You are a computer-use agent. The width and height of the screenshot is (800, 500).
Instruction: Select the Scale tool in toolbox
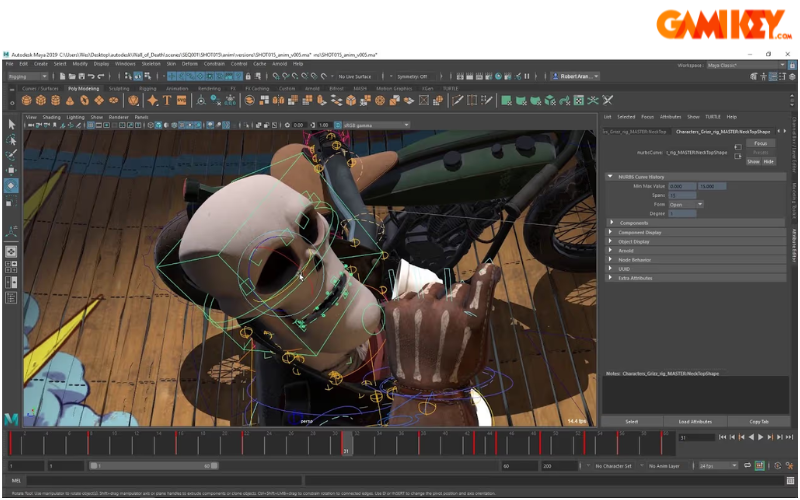pyautogui.click(x=11, y=203)
